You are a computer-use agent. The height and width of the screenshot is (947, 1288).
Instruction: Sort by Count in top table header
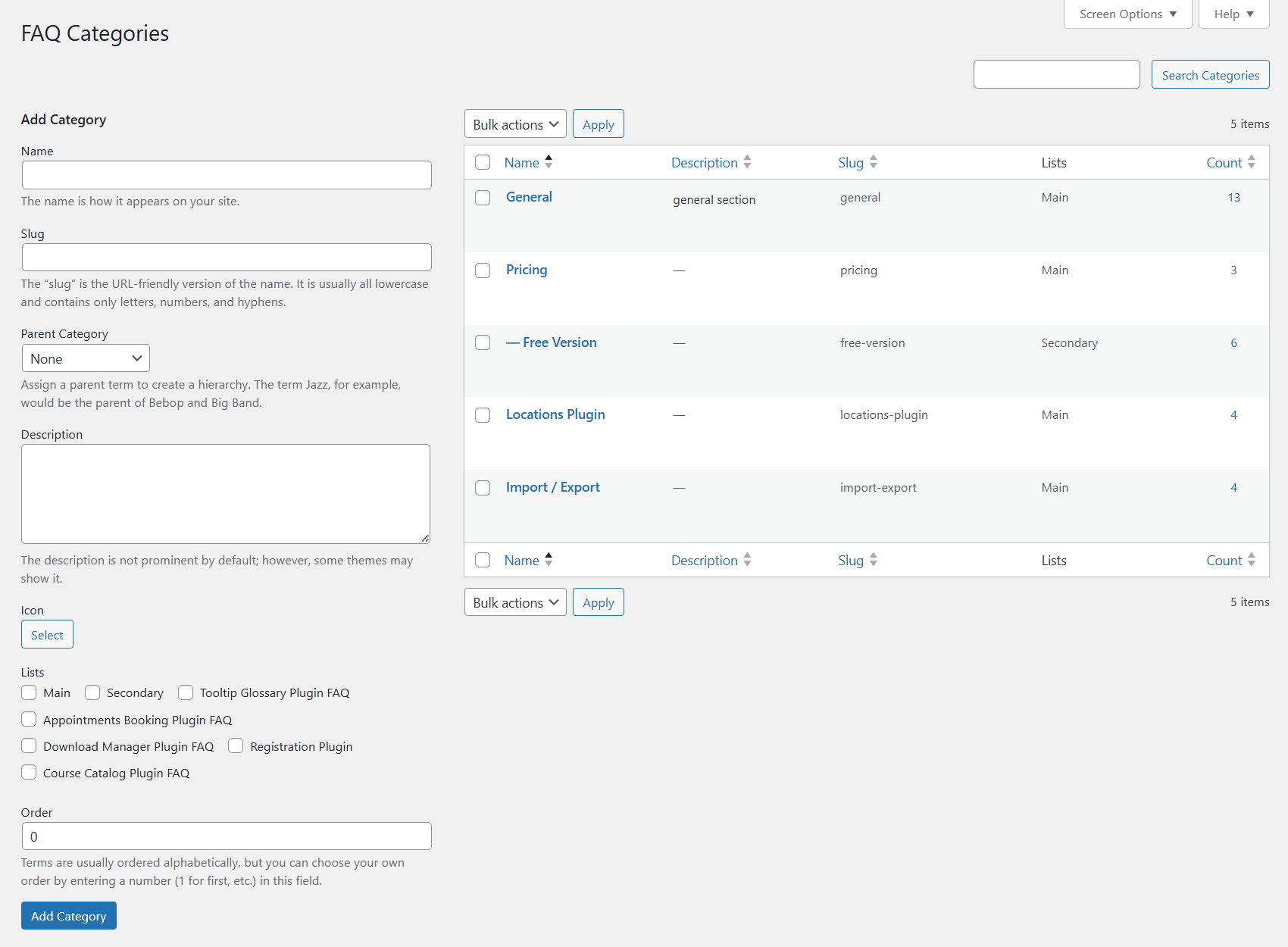click(x=1224, y=163)
